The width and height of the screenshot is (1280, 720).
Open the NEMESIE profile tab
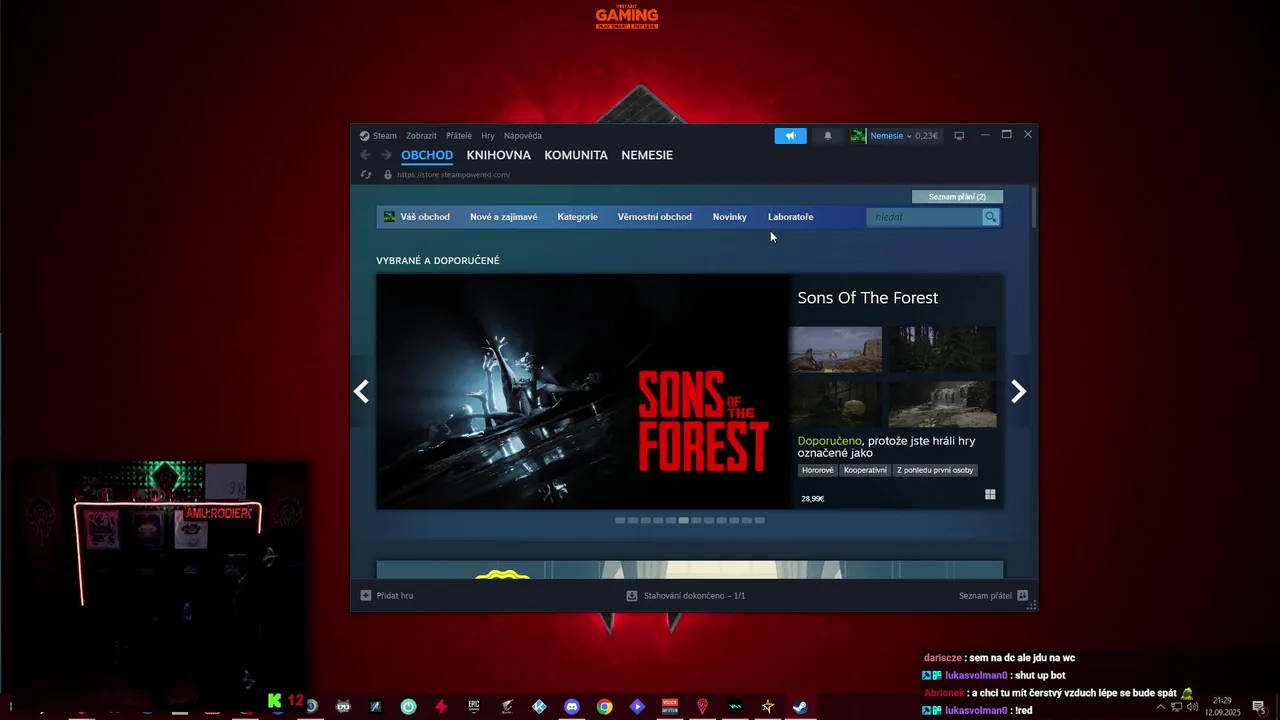[x=647, y=155]
